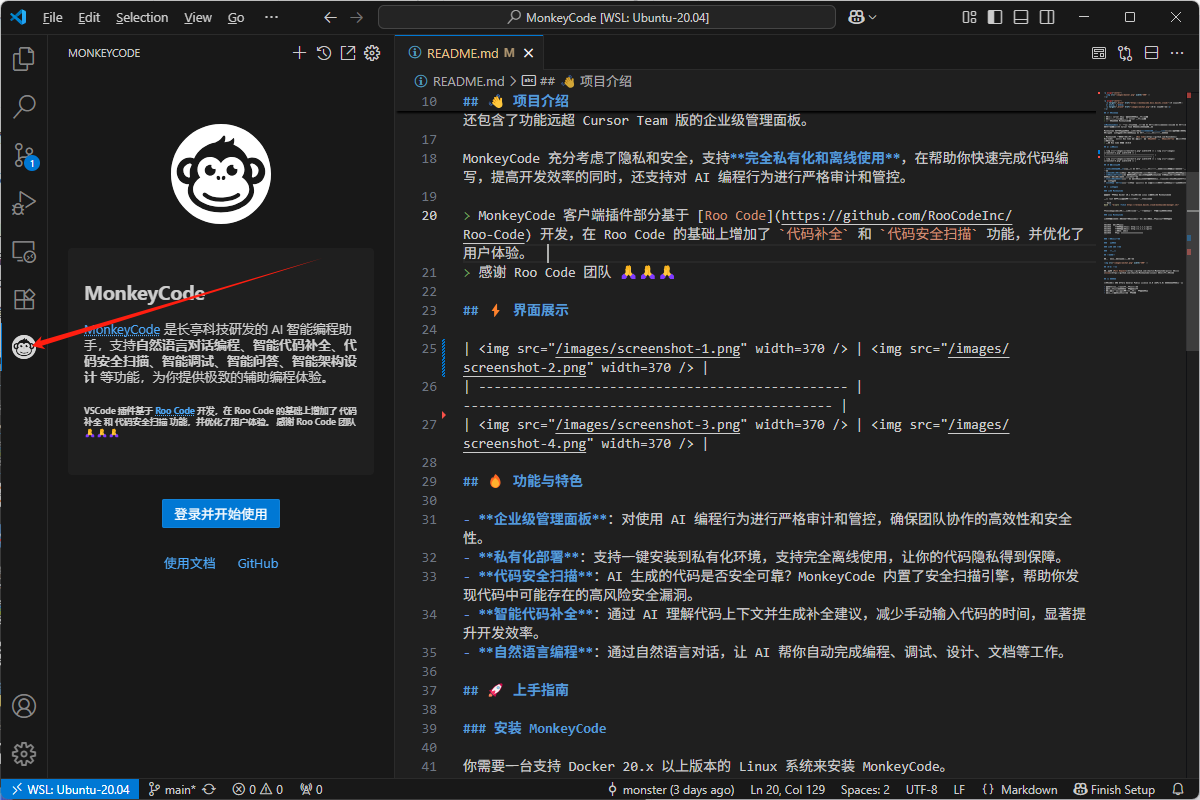Open the More Actions ellipsis in the editor toolbar
The width and height of the screenshot is (1200, 800).
[x=1177, y=53]
